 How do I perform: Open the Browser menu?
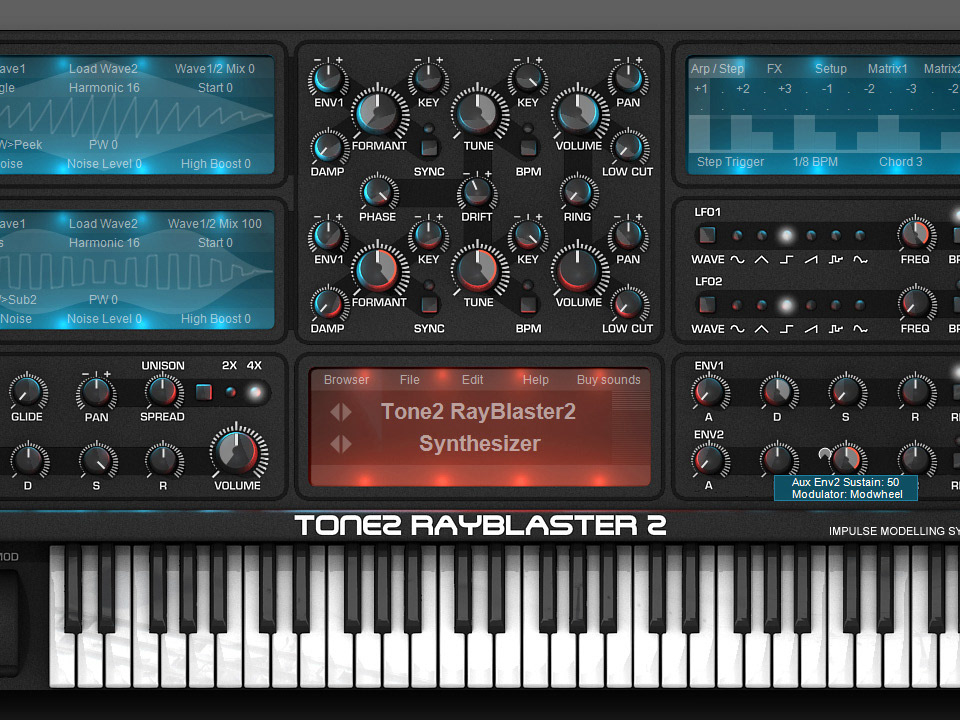(x=347, y=380)
